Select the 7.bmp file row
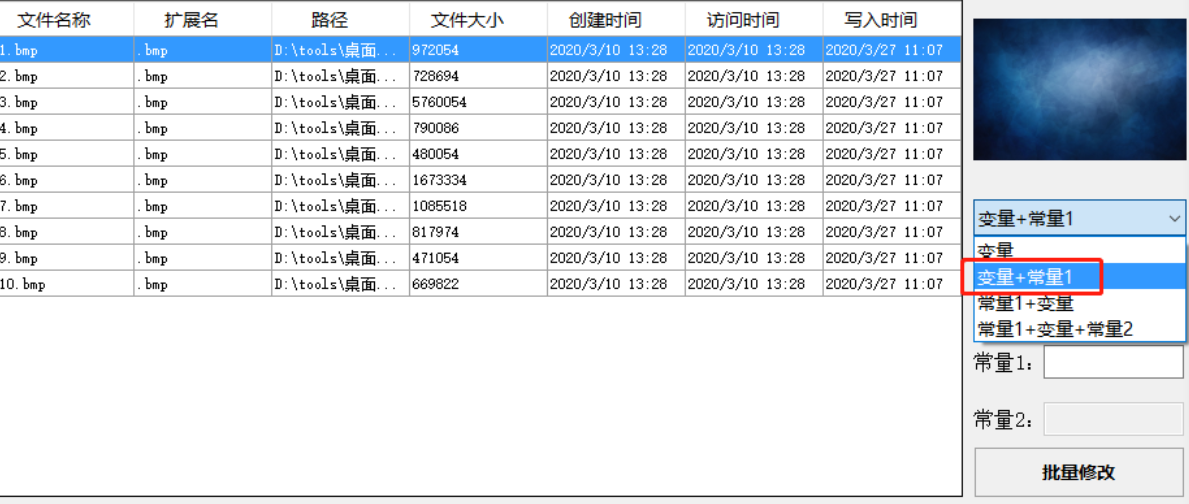Screen dimensions: 1189x504 480,206
